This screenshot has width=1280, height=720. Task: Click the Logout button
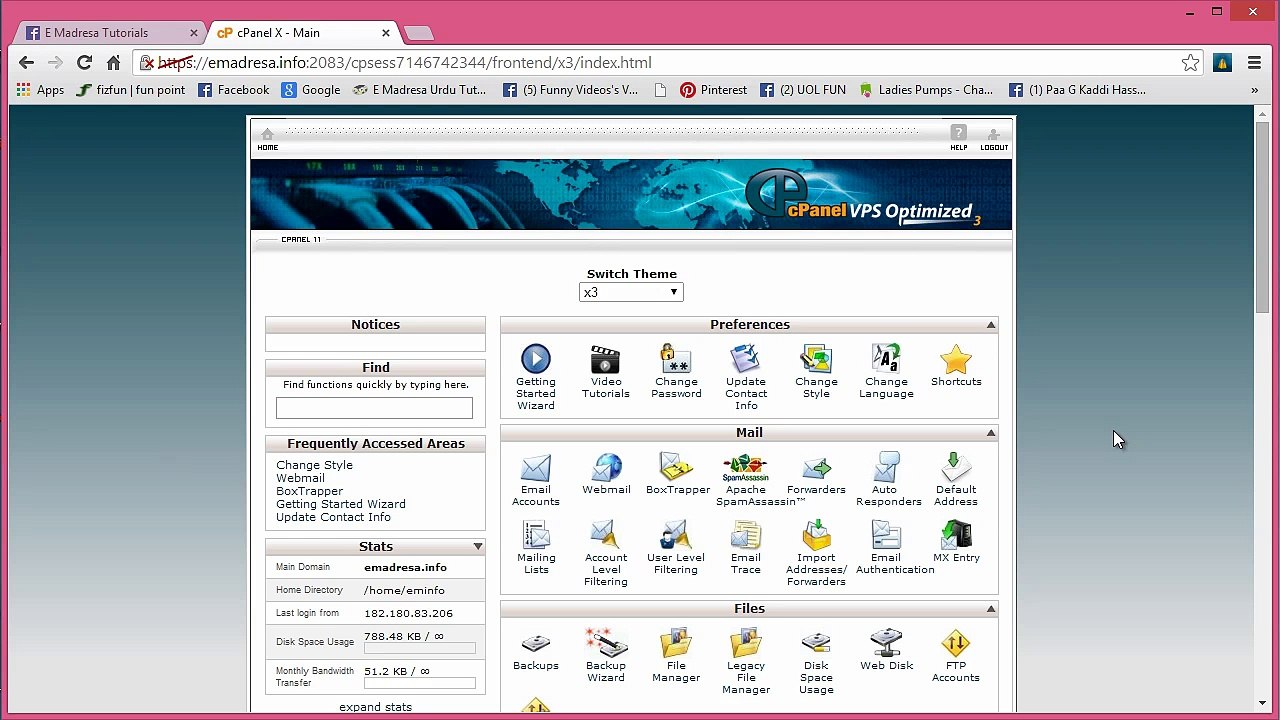994,138
